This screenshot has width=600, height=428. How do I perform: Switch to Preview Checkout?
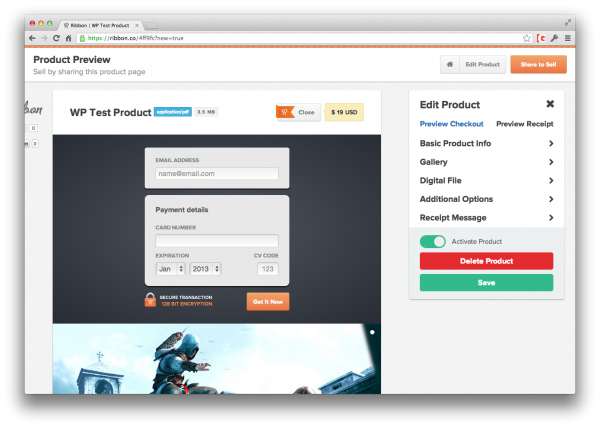tap(452, 124)
